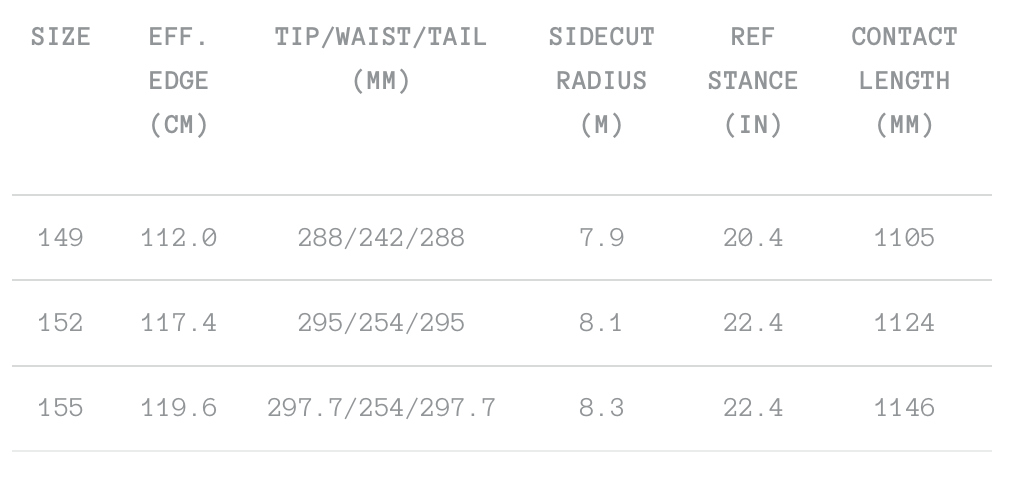The height and width of the screenshot is (500, 1024).
Task: Click the 1124 contact length value
Action: point(904,323)
